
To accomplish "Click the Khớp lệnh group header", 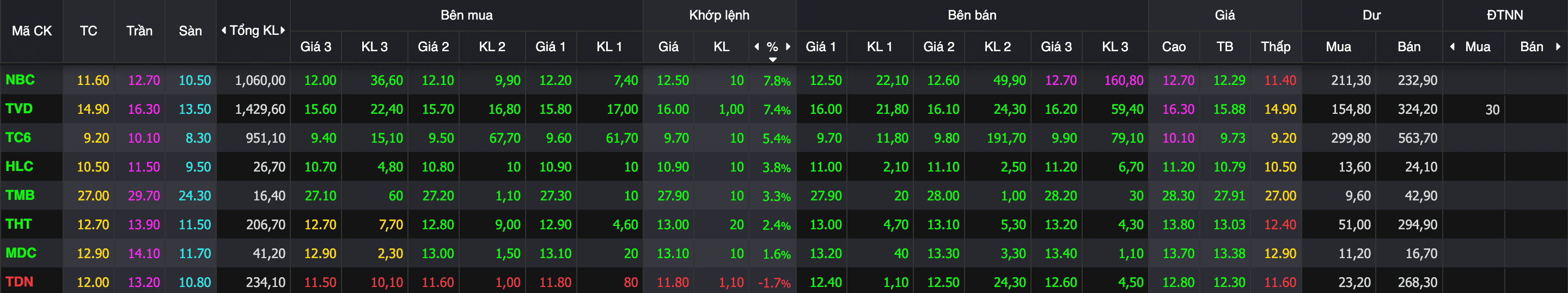I will (719, 15).
